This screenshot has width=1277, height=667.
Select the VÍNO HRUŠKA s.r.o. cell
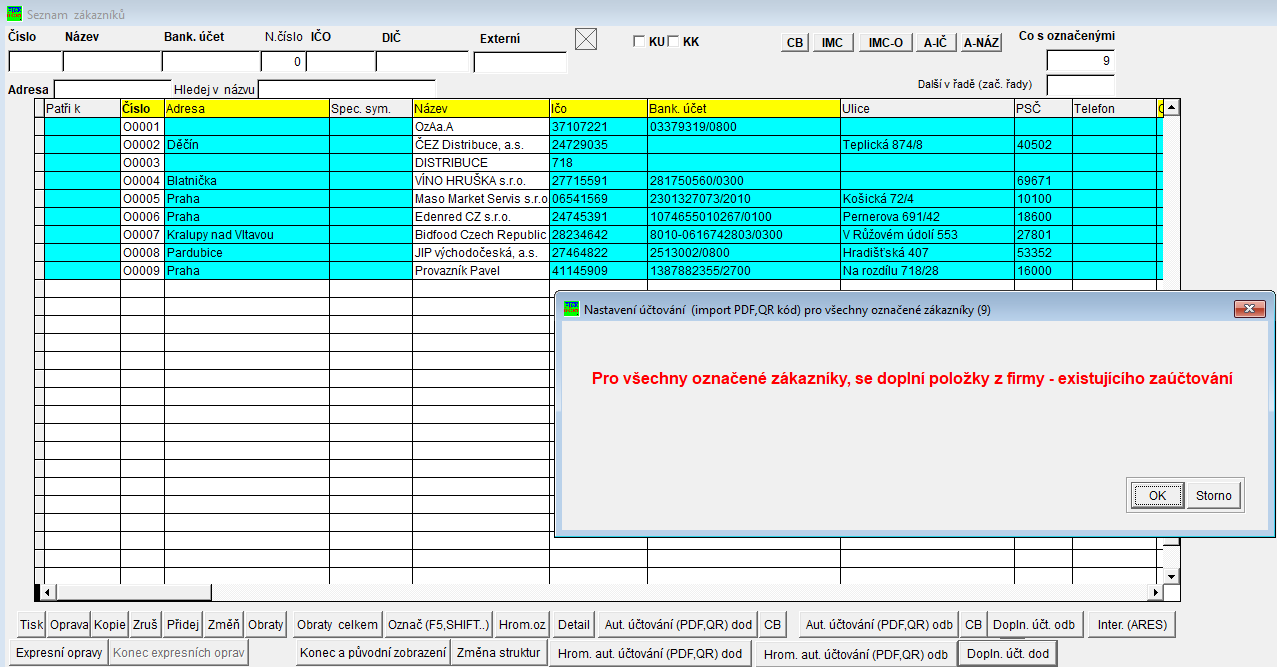[x=481, y=181]
